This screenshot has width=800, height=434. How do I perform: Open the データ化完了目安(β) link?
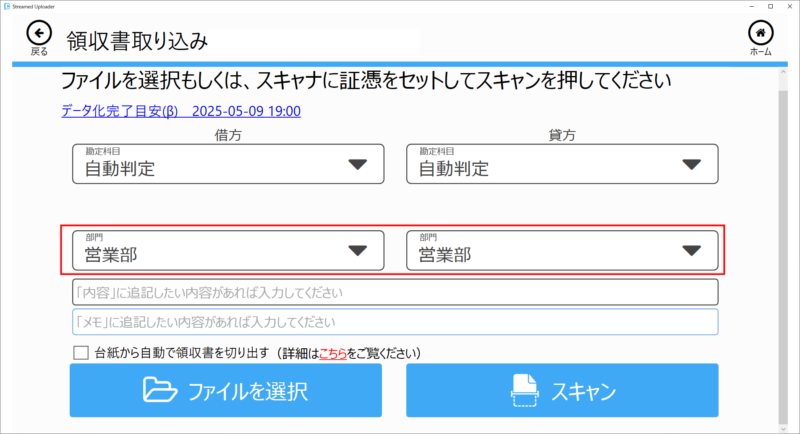tap(181, 111)
